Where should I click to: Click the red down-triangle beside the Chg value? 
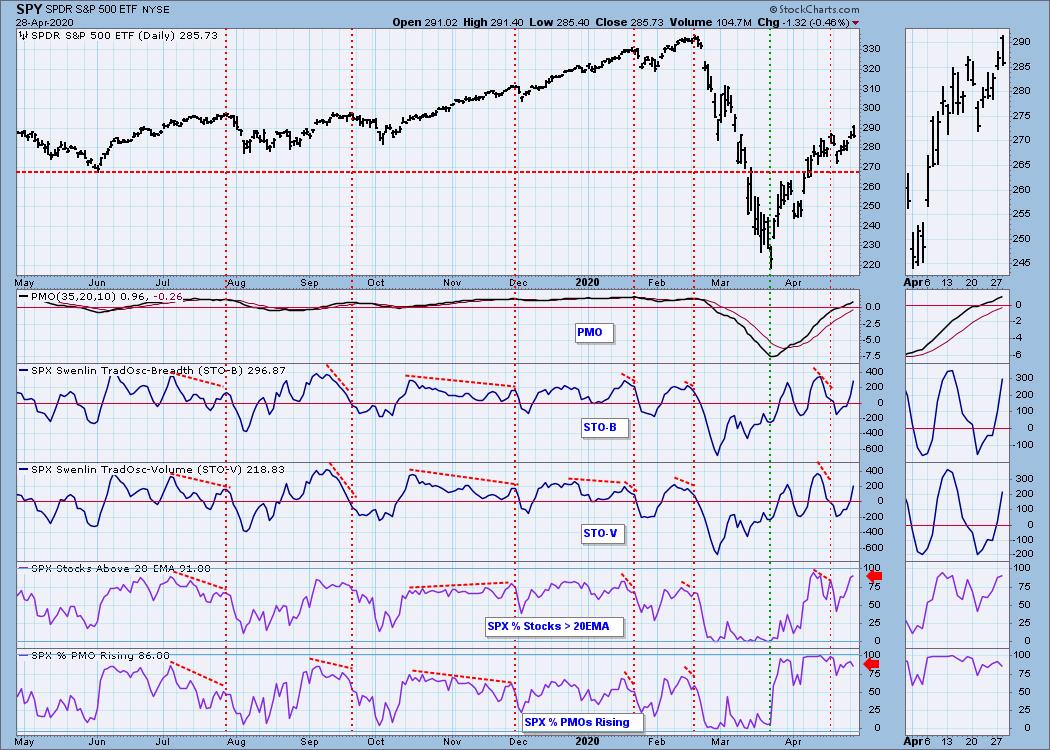click(x=855, y=23)
